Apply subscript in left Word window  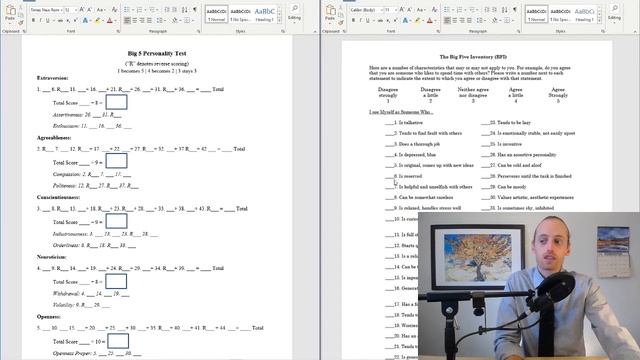point(68,20)
